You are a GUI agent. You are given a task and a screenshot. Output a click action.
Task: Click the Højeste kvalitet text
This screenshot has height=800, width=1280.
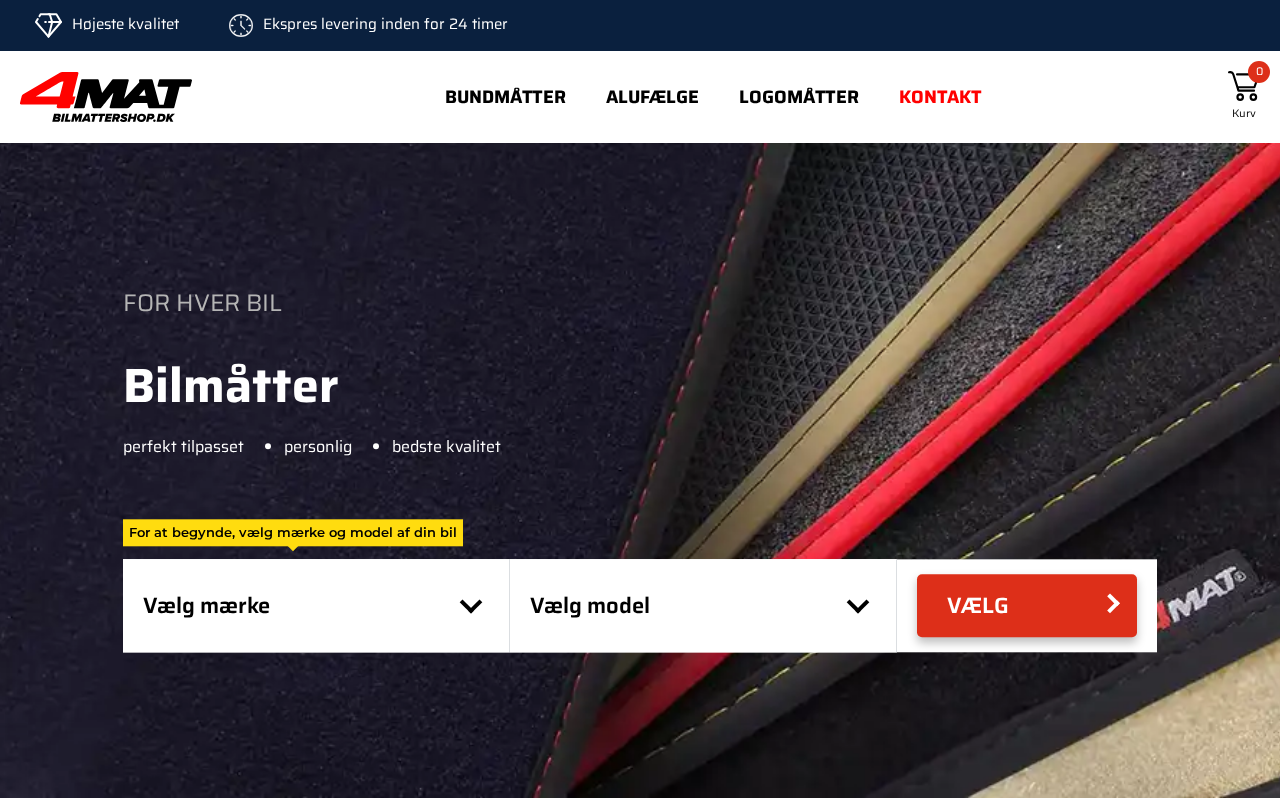126,24
